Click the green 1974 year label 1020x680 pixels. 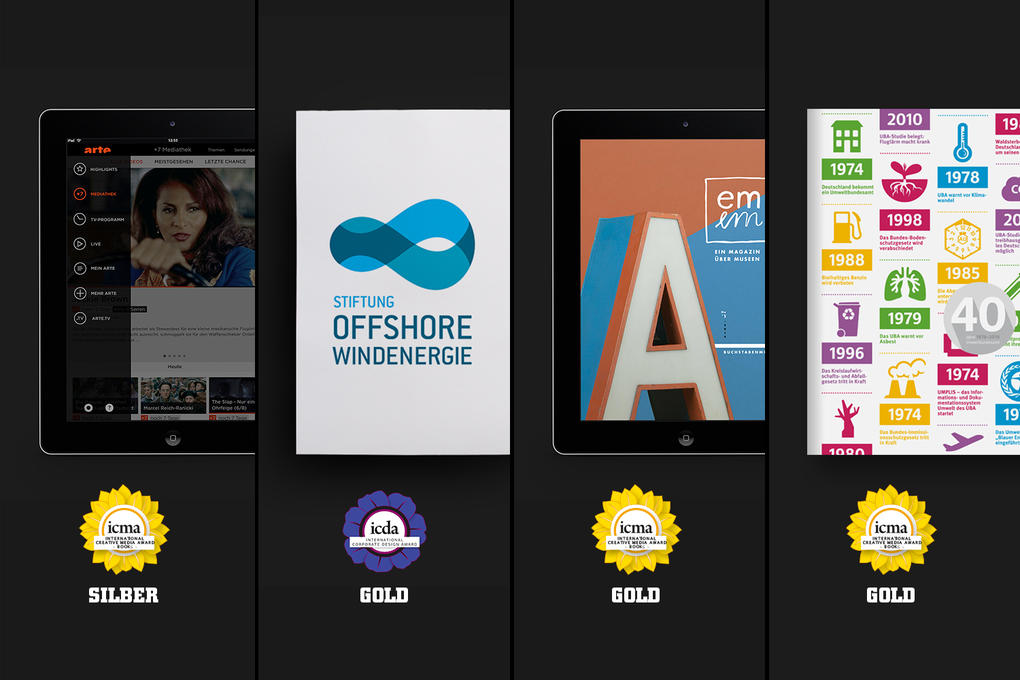tap(847, 169)
